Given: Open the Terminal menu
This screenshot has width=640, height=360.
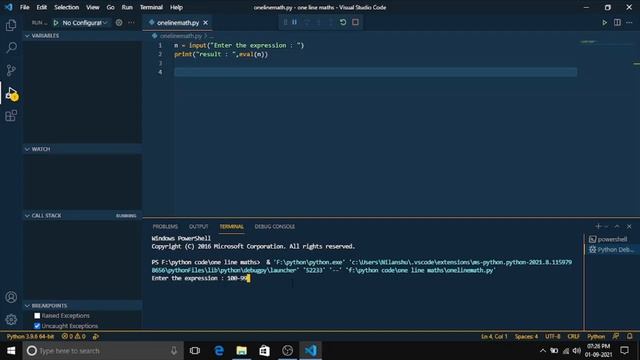Looking at the screenshot, I should pyautogui.click(x=151, y=7).
